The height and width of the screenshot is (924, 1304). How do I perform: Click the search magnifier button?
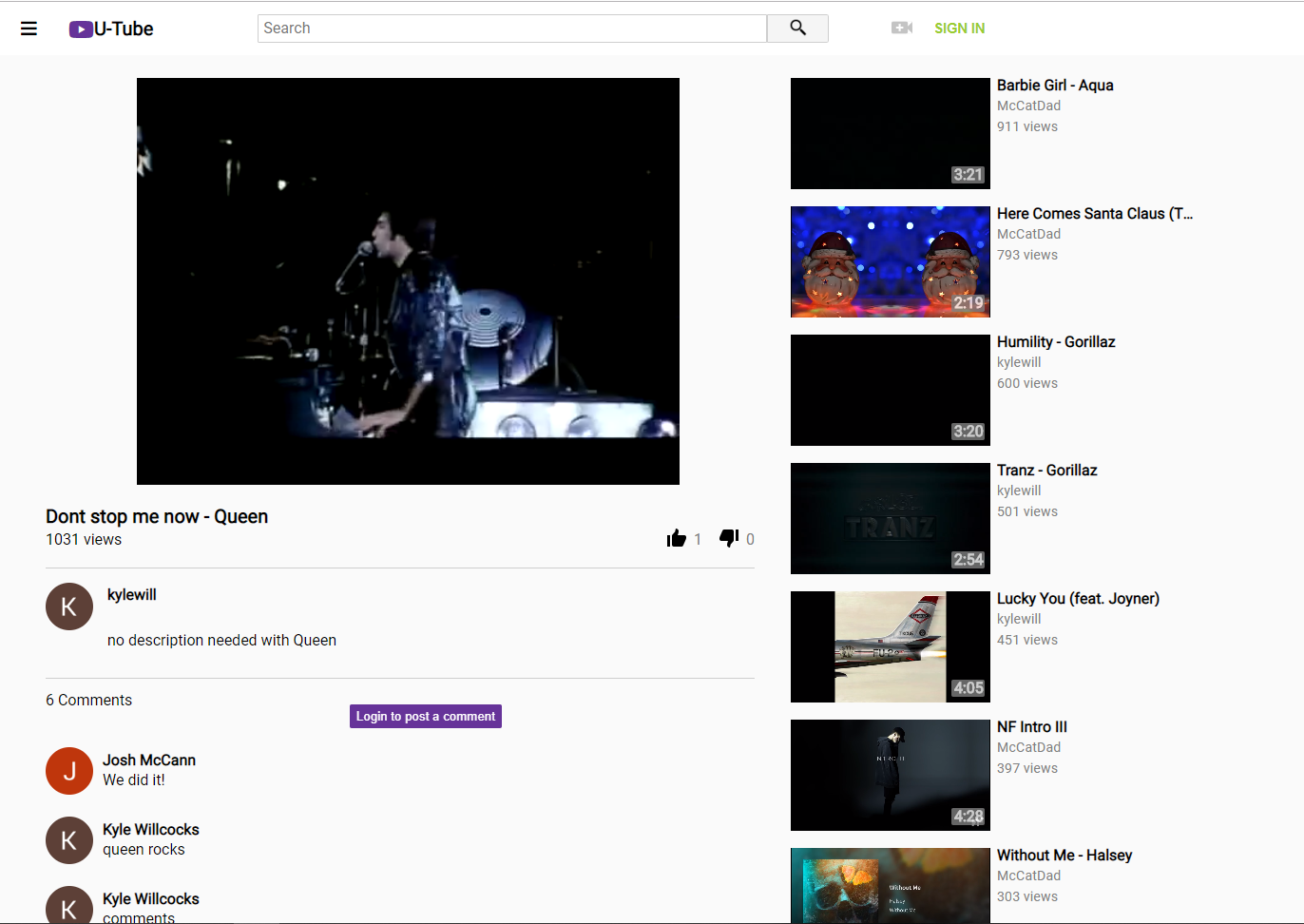point(798,29)
